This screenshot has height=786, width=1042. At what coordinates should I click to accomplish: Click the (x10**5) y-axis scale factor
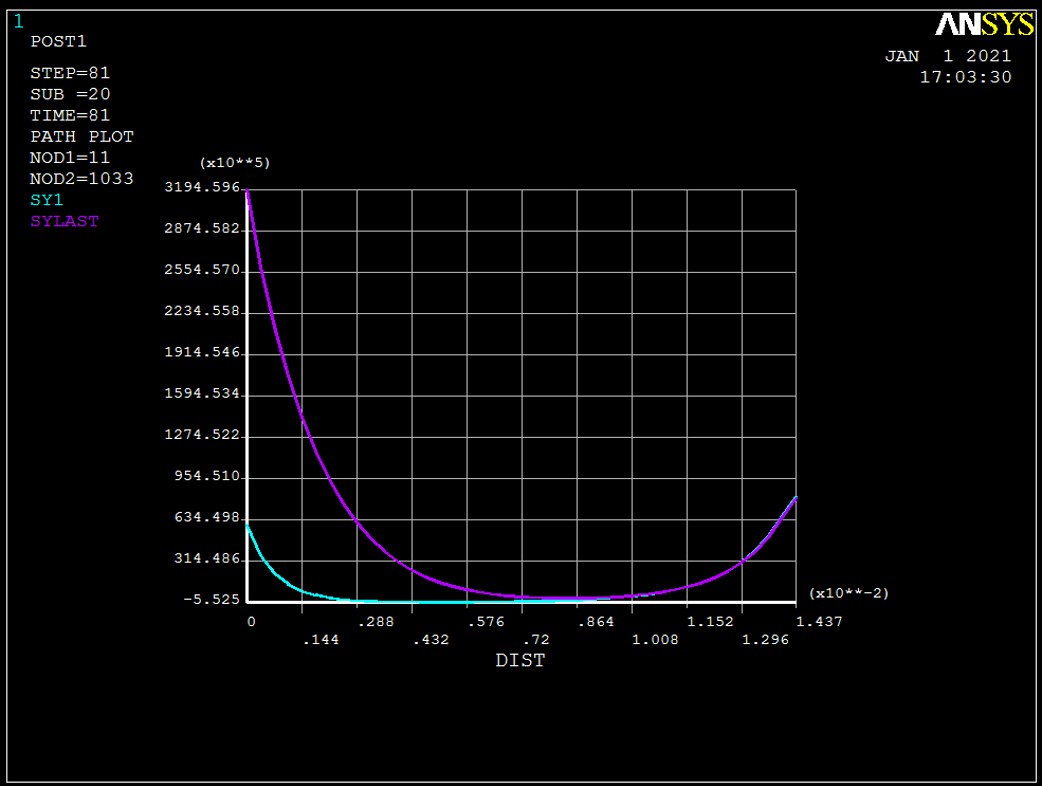click(235, 162)
